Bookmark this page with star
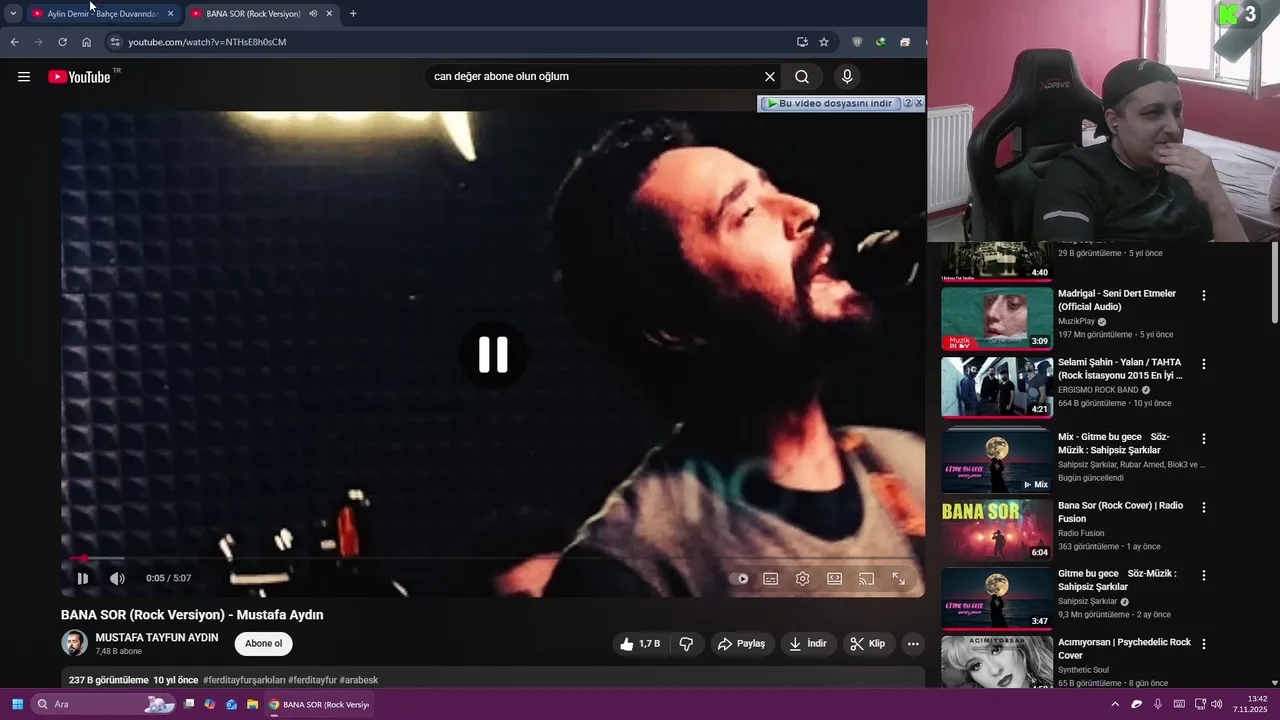 click(x=824, y=42)
